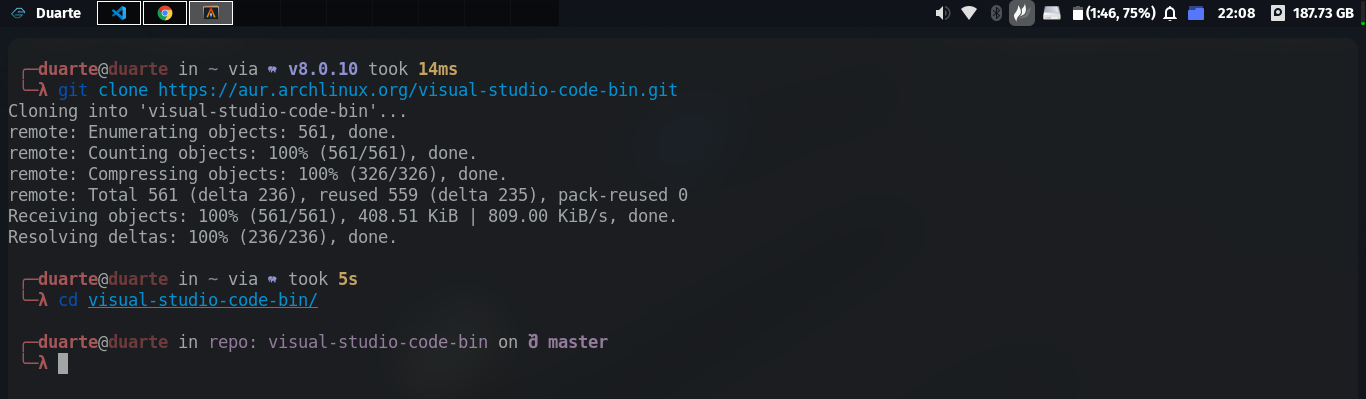Open the notification bell icon
The image size is (1366, 399).
[x=1170, y=13]
